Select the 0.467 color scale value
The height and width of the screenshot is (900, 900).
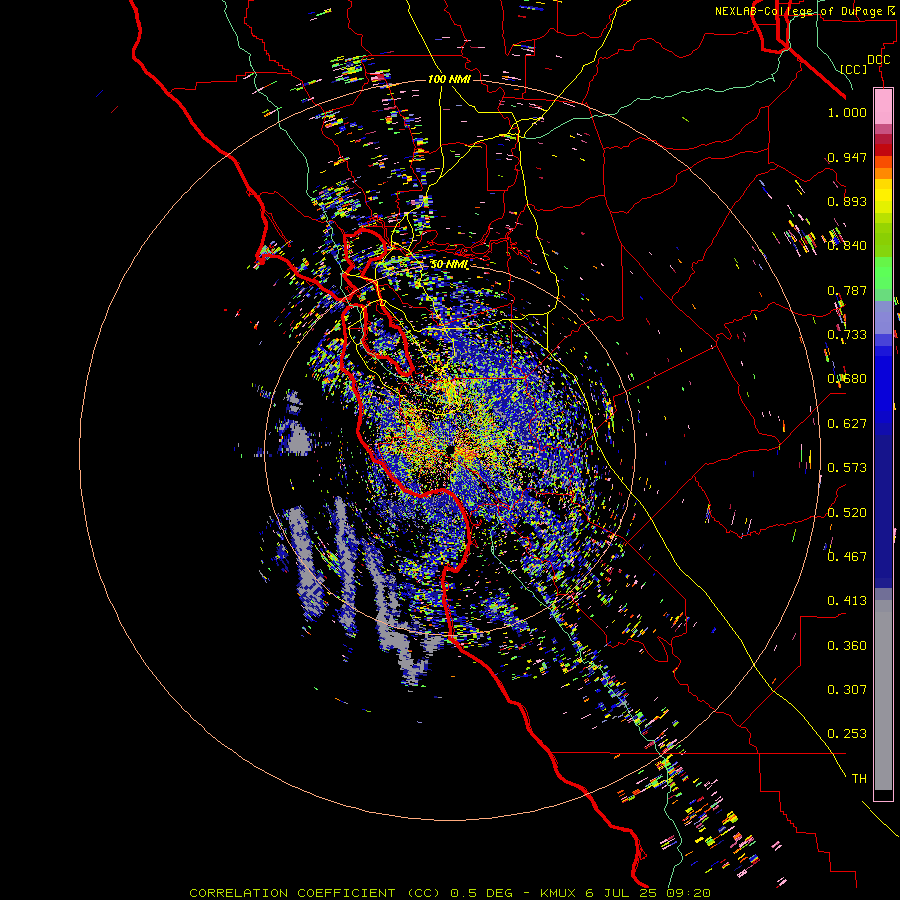847,557
